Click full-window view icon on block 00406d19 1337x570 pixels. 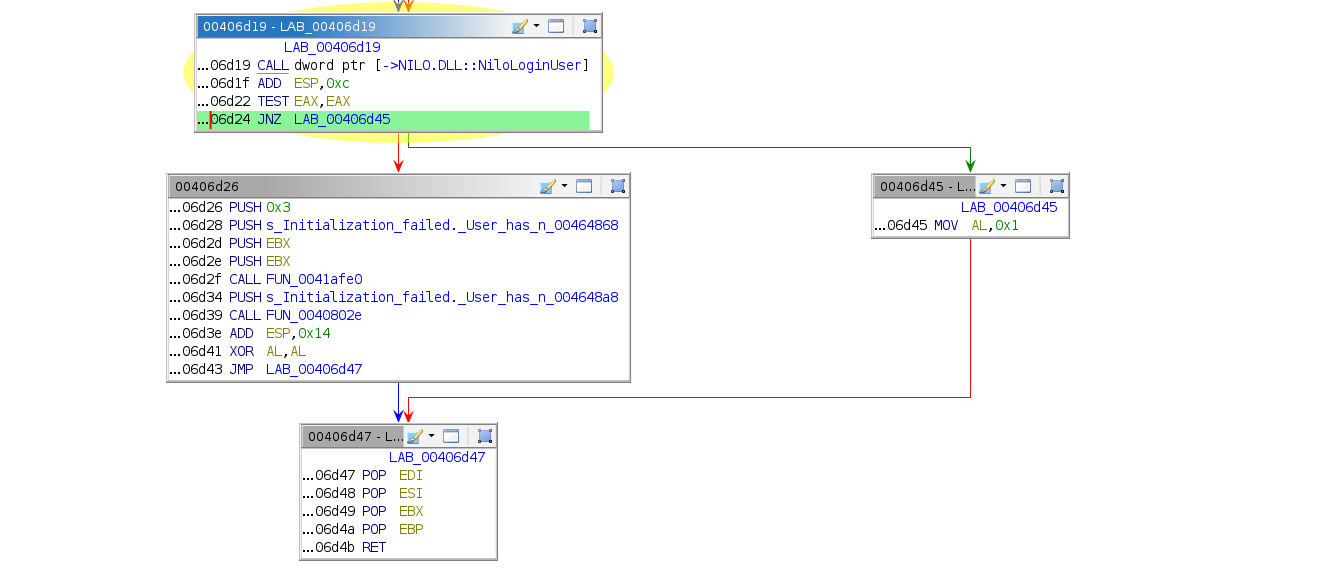click(556, 26)
